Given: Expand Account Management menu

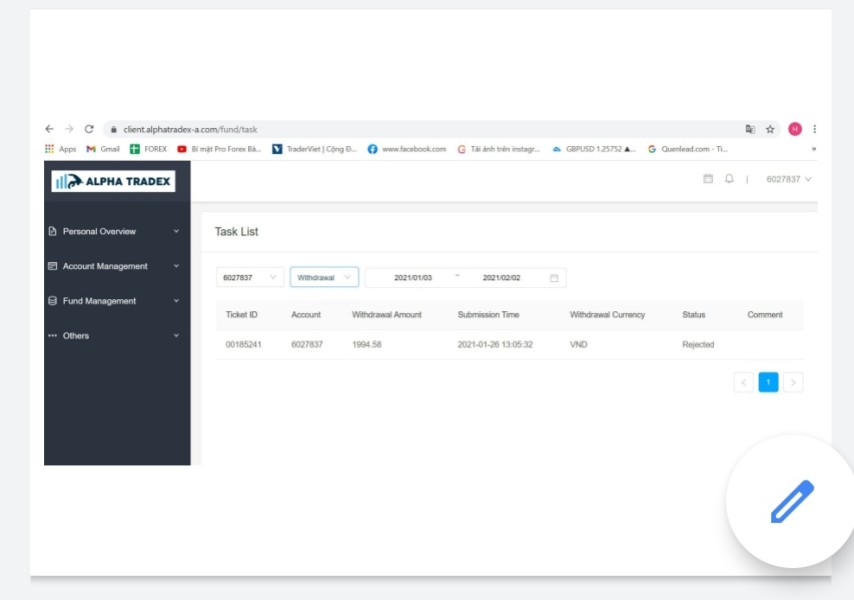Looking at the screenshot, I should (x=114, y=266).
